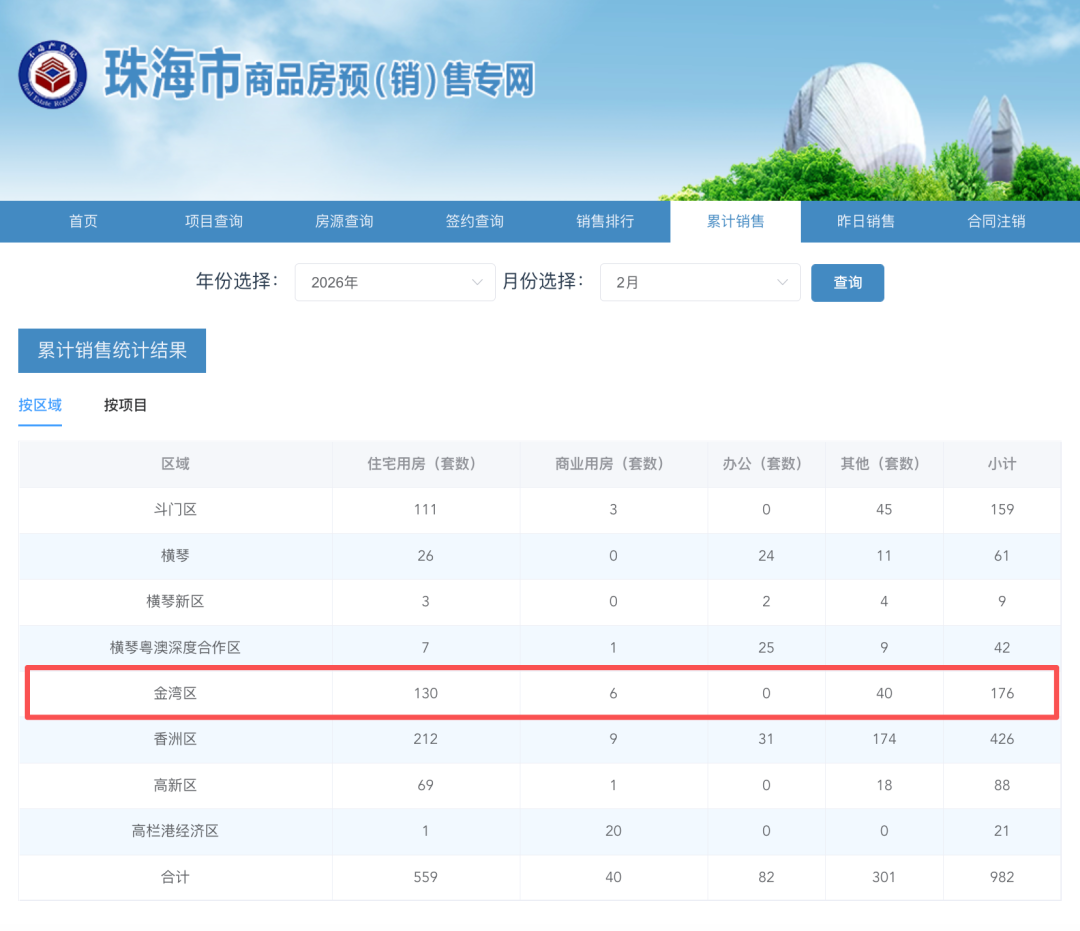Click the 累计销售统计结果 heading button
The height and width of the screenshot is (931, 1080).
tap(112, 351)
